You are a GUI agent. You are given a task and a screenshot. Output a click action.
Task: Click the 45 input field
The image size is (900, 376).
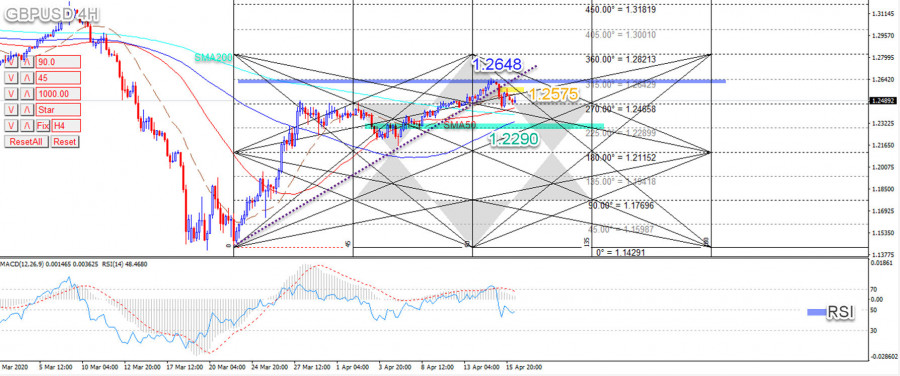pos(59,77)
